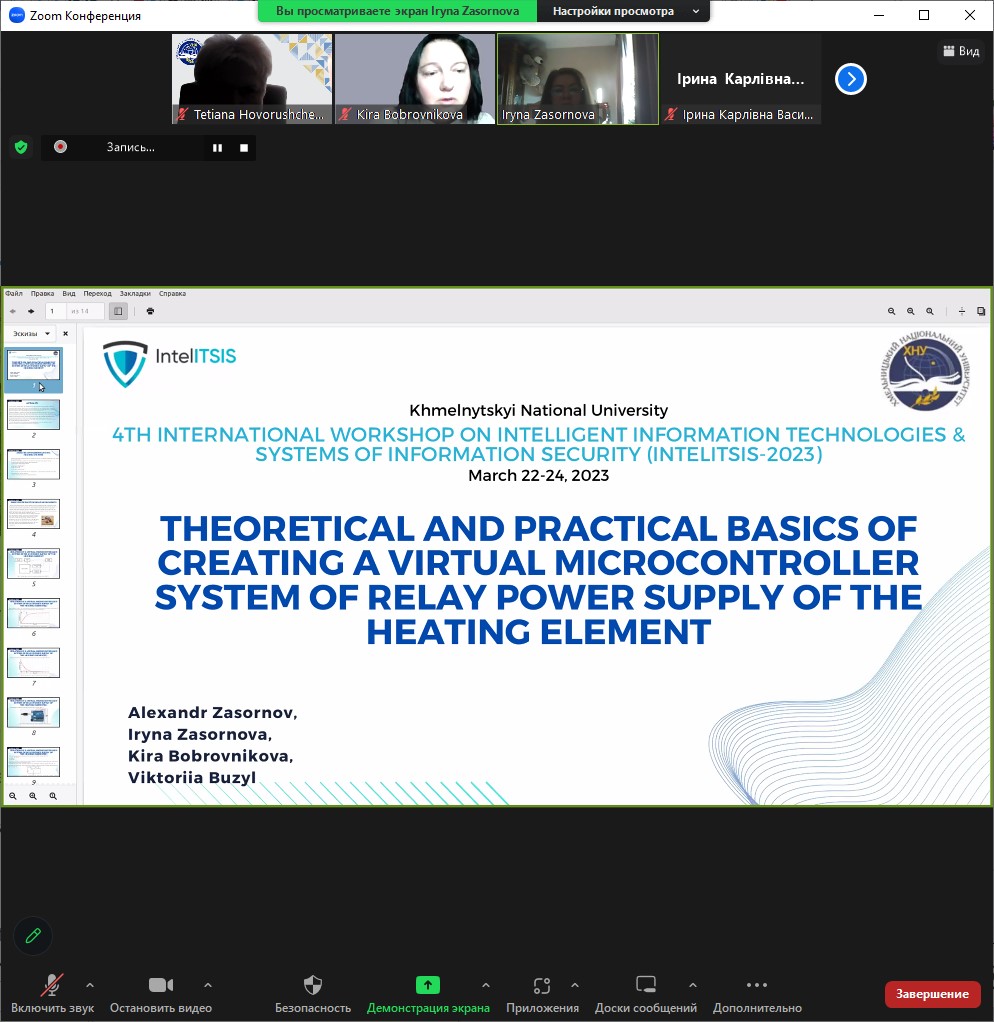The height and width of the screenshot is (1022, 994).
Task: Open the Приложения apps panel
Action: 542,993
